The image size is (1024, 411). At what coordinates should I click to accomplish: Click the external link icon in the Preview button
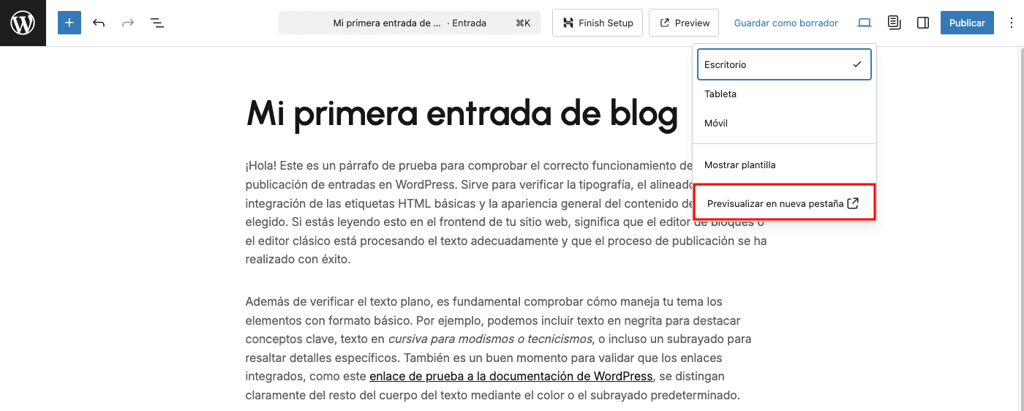(x=665, y=23)
